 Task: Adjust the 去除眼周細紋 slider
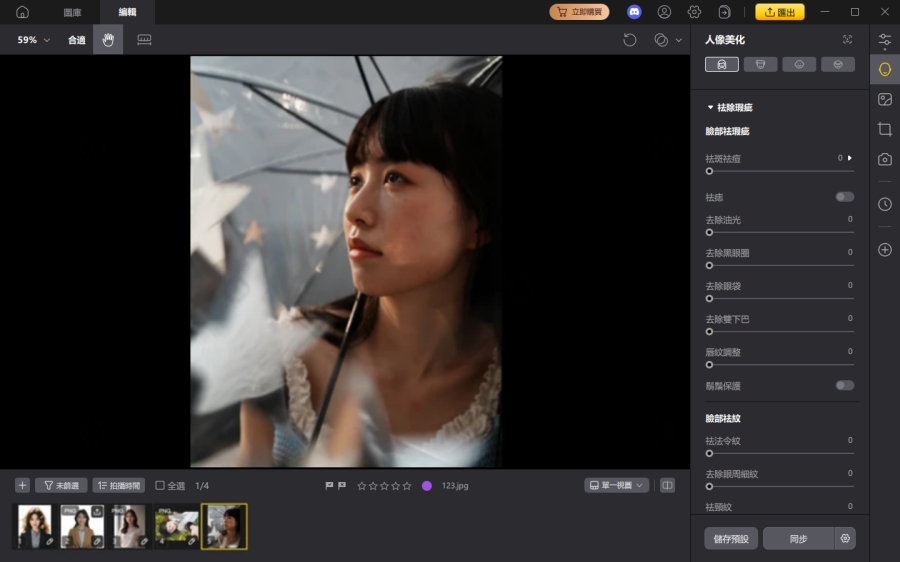[781, 487]
